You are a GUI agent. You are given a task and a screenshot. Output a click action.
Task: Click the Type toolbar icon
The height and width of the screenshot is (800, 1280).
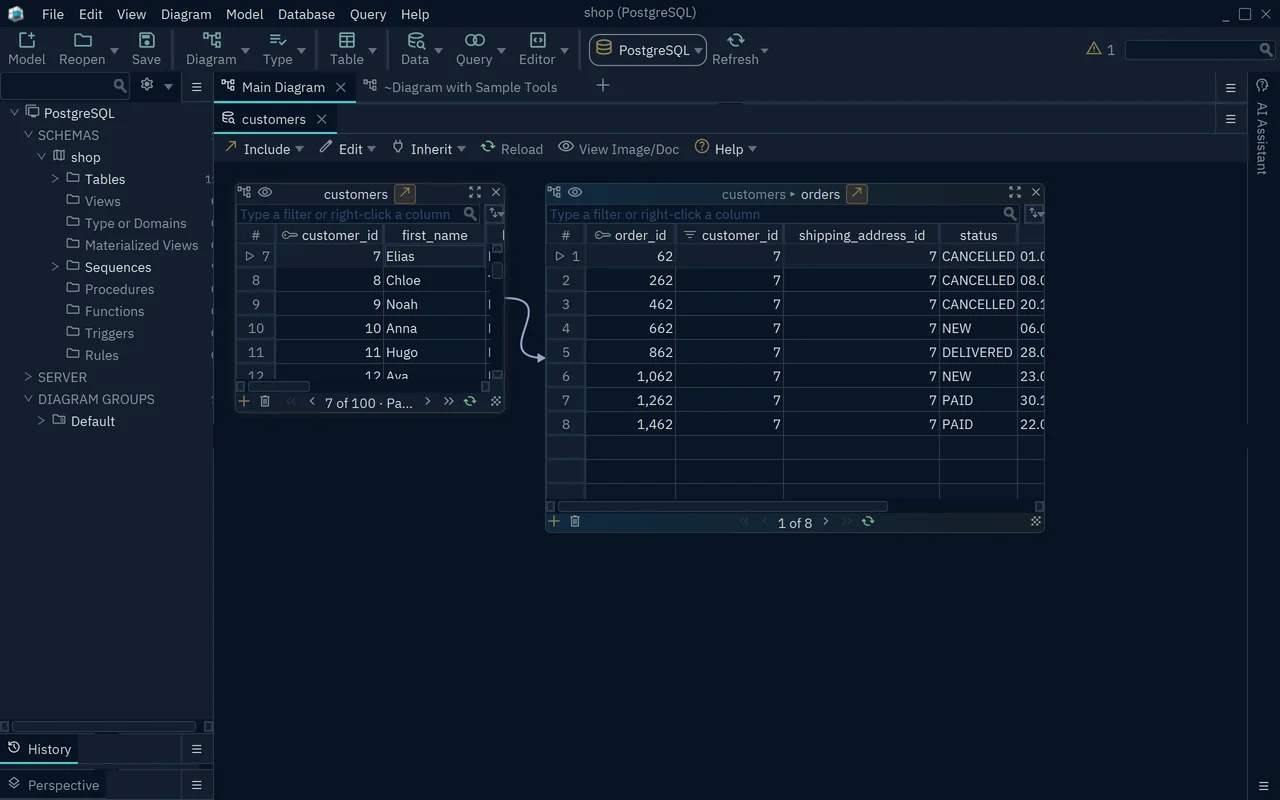pyautogui.click(x=278, y=41)
